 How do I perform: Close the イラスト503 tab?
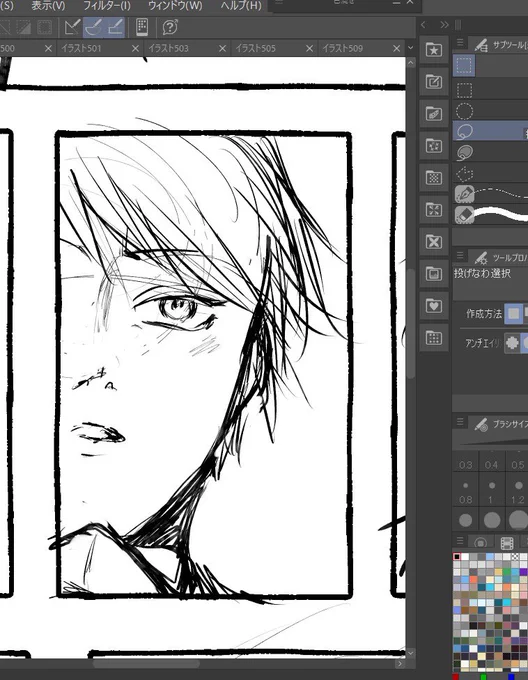(222, 49)
